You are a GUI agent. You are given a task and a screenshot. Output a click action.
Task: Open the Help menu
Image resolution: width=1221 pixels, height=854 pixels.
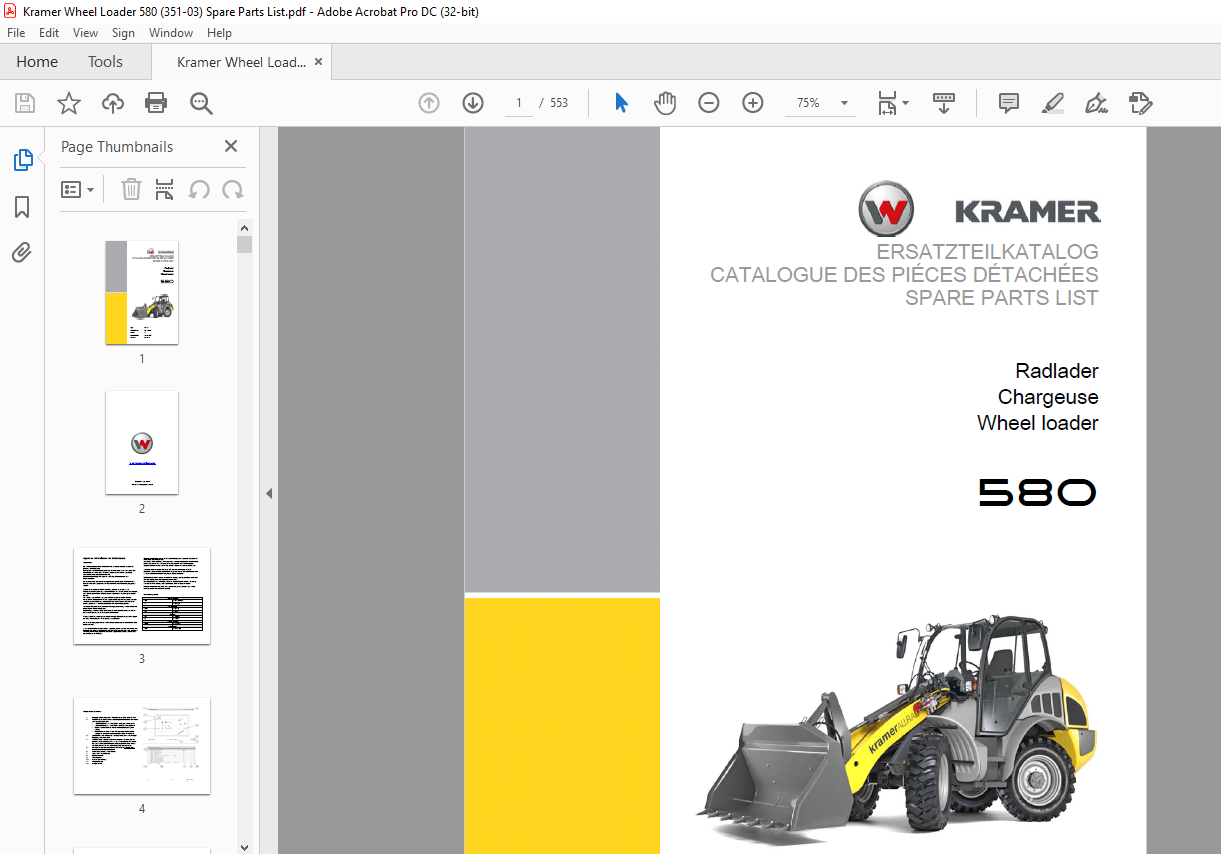point(219,33)
